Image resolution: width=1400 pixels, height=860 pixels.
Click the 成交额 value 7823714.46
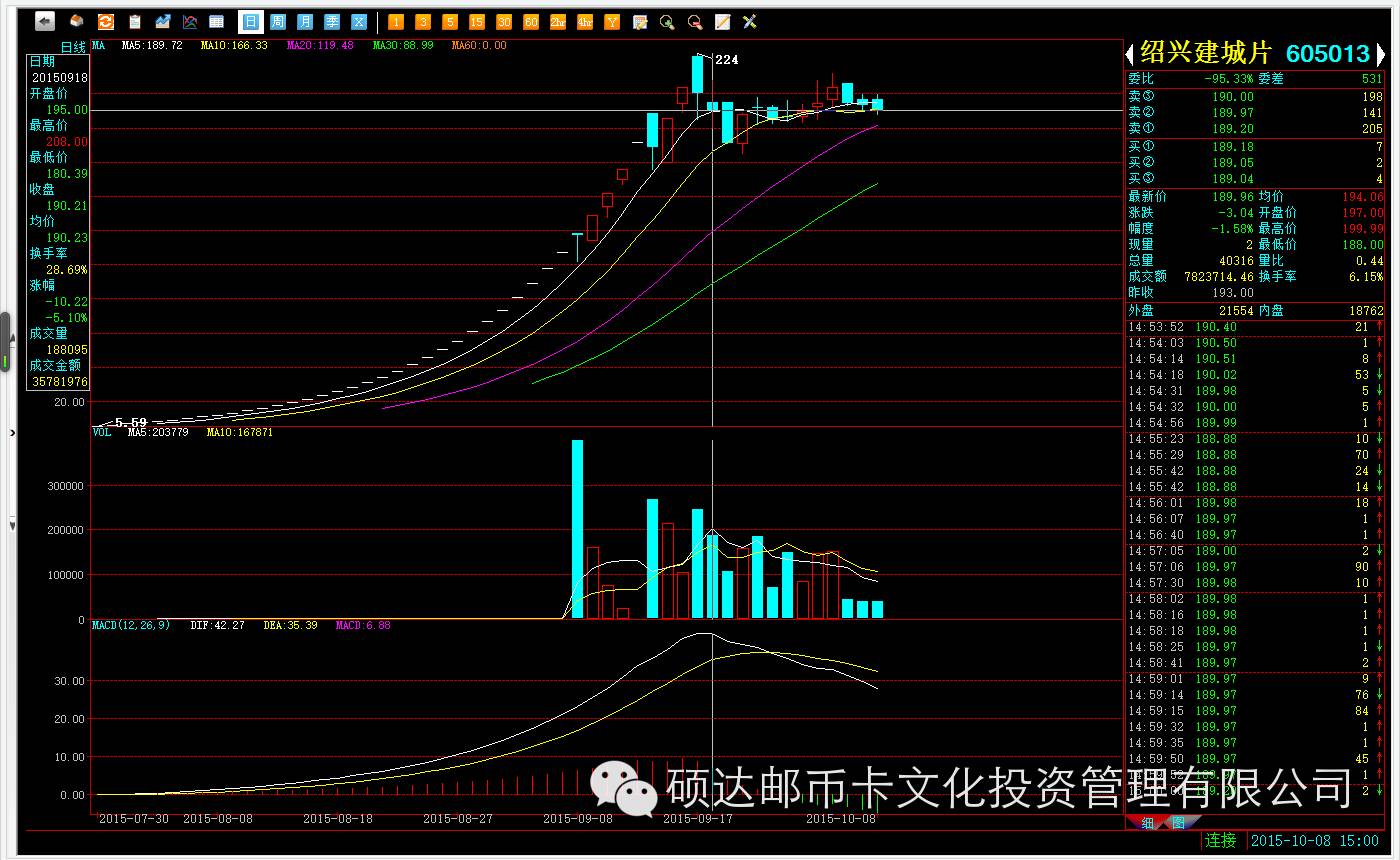[1217, 276]
